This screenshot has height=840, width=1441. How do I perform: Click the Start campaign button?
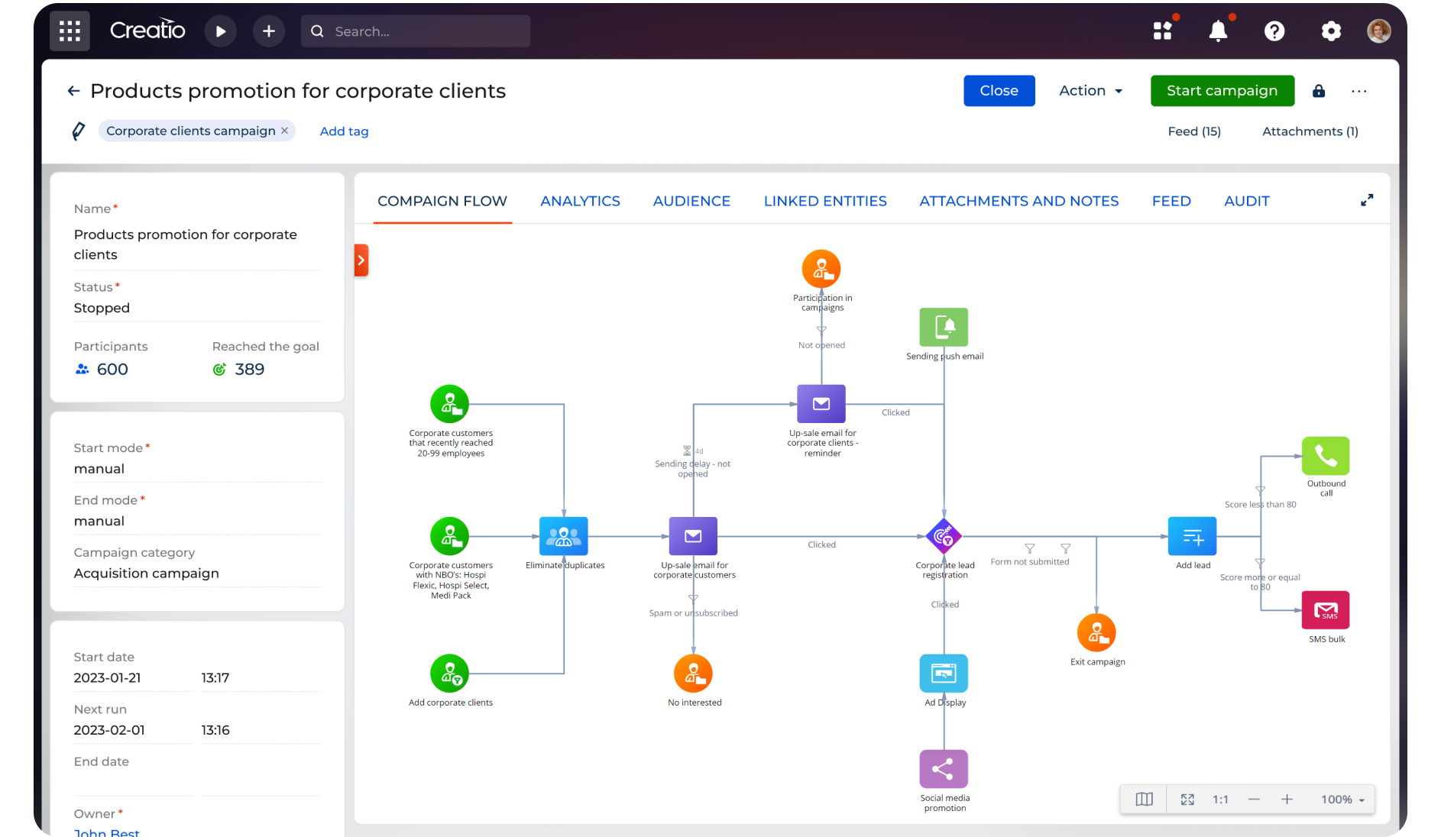1222,91
